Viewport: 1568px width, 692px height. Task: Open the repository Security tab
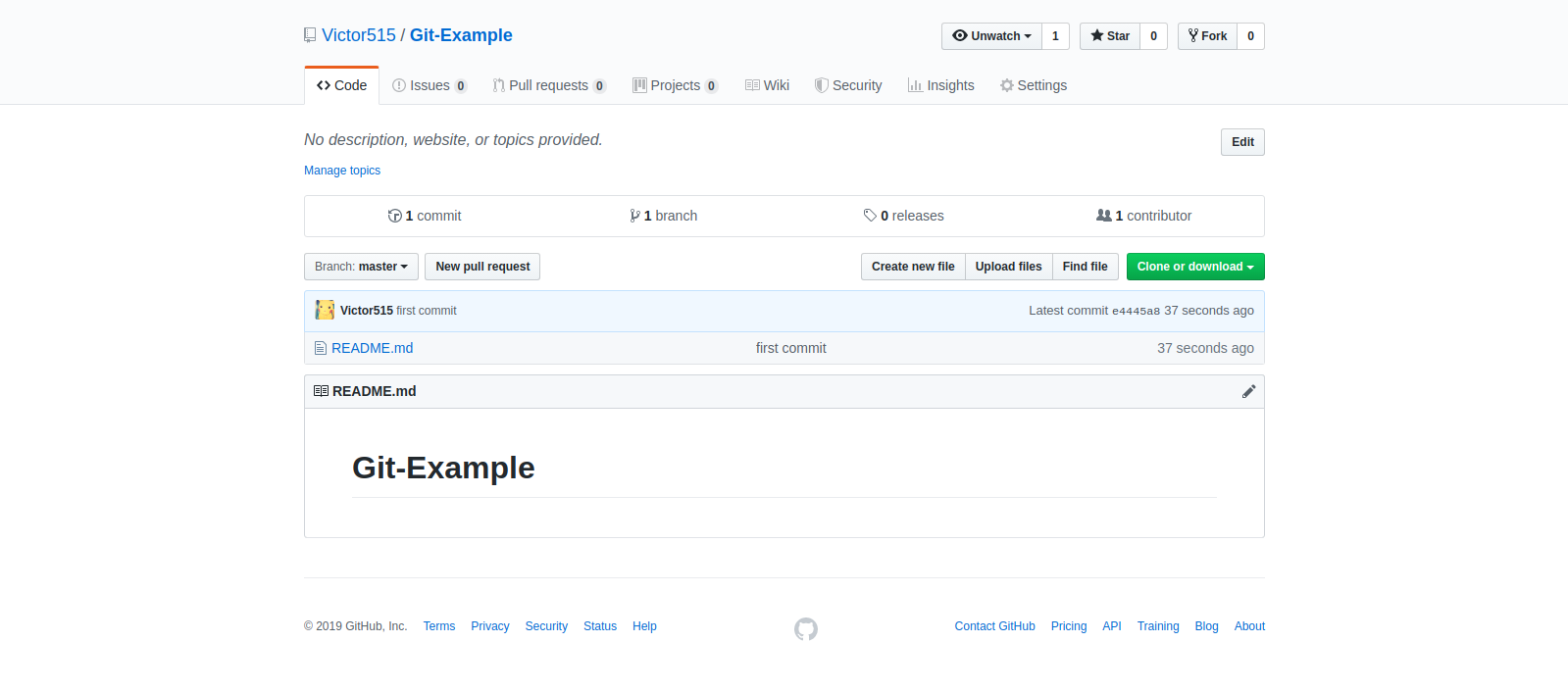pos(848,85)
